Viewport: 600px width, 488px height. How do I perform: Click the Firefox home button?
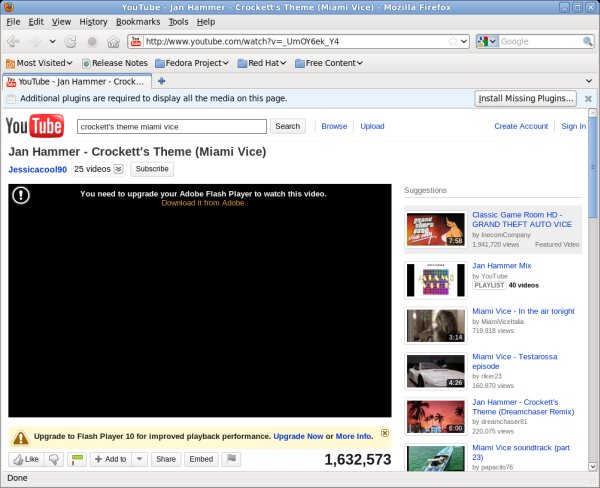pos(112,42)
